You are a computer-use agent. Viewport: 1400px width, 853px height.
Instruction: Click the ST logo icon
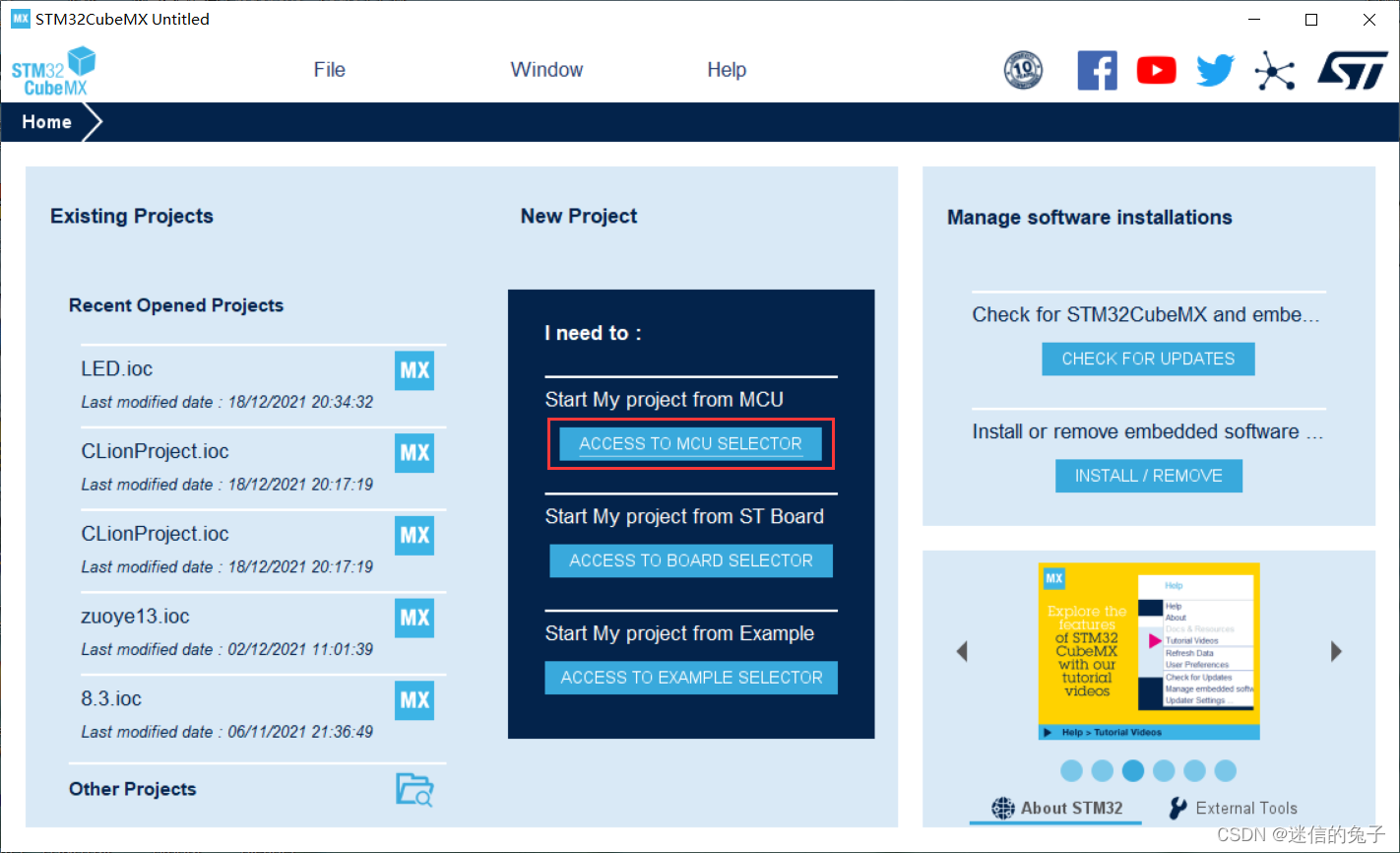[1352, 71]
